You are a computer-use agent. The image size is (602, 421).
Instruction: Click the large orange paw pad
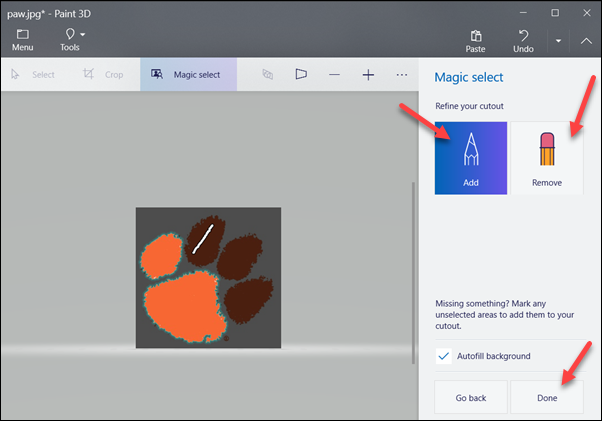coord(185,306)
